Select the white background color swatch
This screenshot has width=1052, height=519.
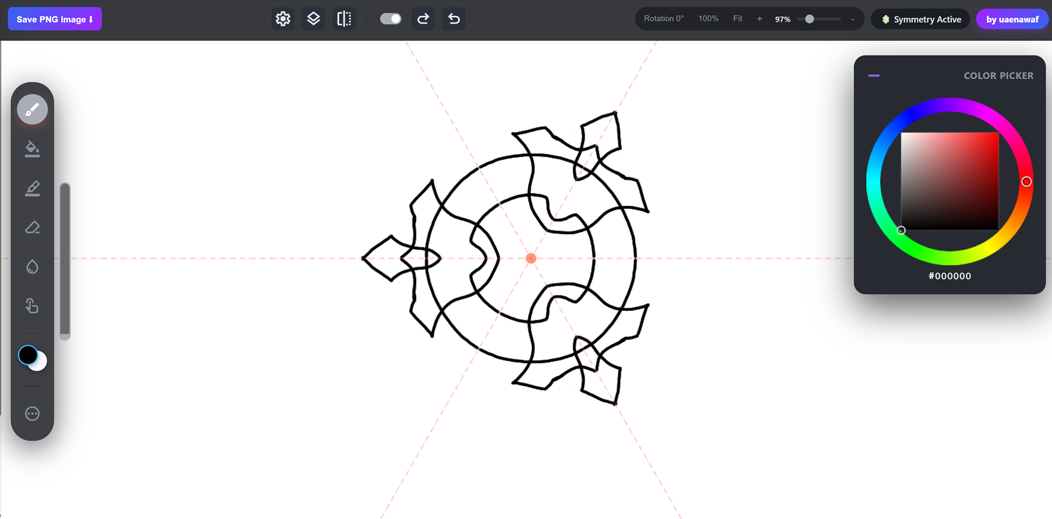tap(39, 363)
